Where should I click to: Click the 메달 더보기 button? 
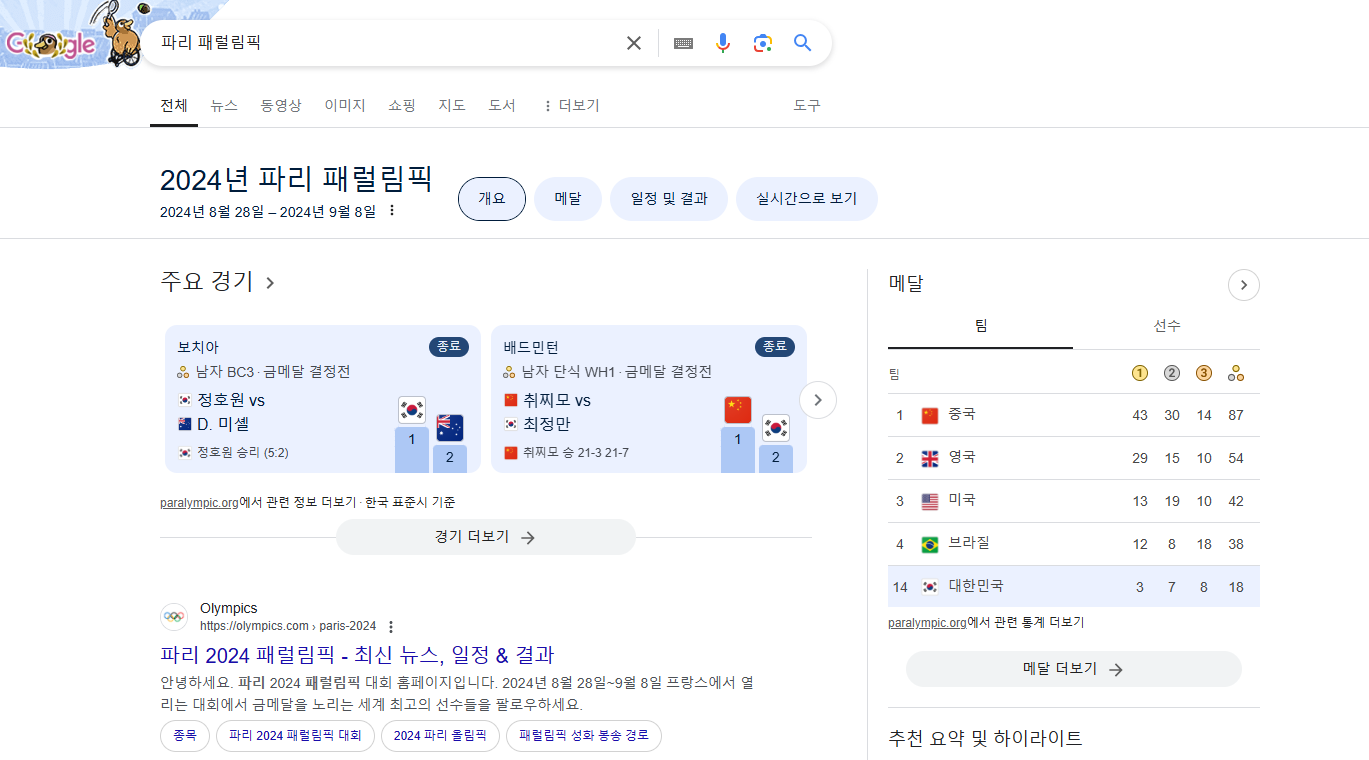[1074, 669]
